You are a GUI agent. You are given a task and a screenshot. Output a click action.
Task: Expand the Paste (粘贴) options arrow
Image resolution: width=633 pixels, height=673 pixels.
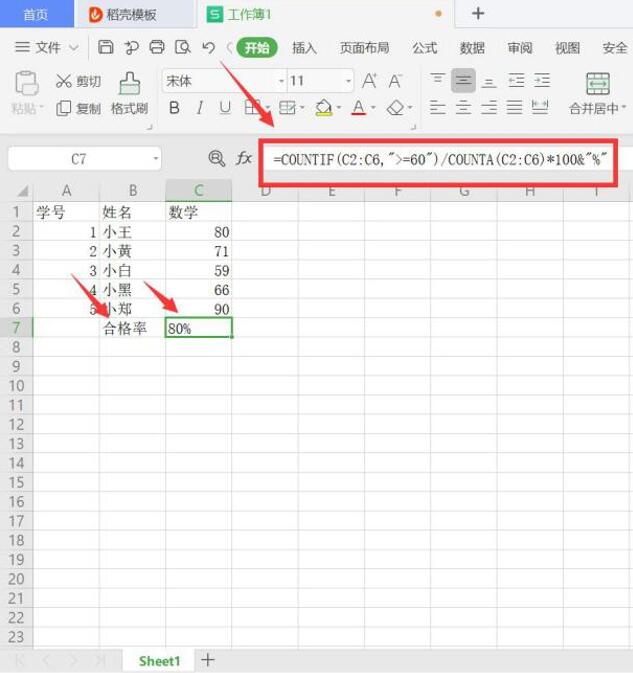click(x=42, y=106)
